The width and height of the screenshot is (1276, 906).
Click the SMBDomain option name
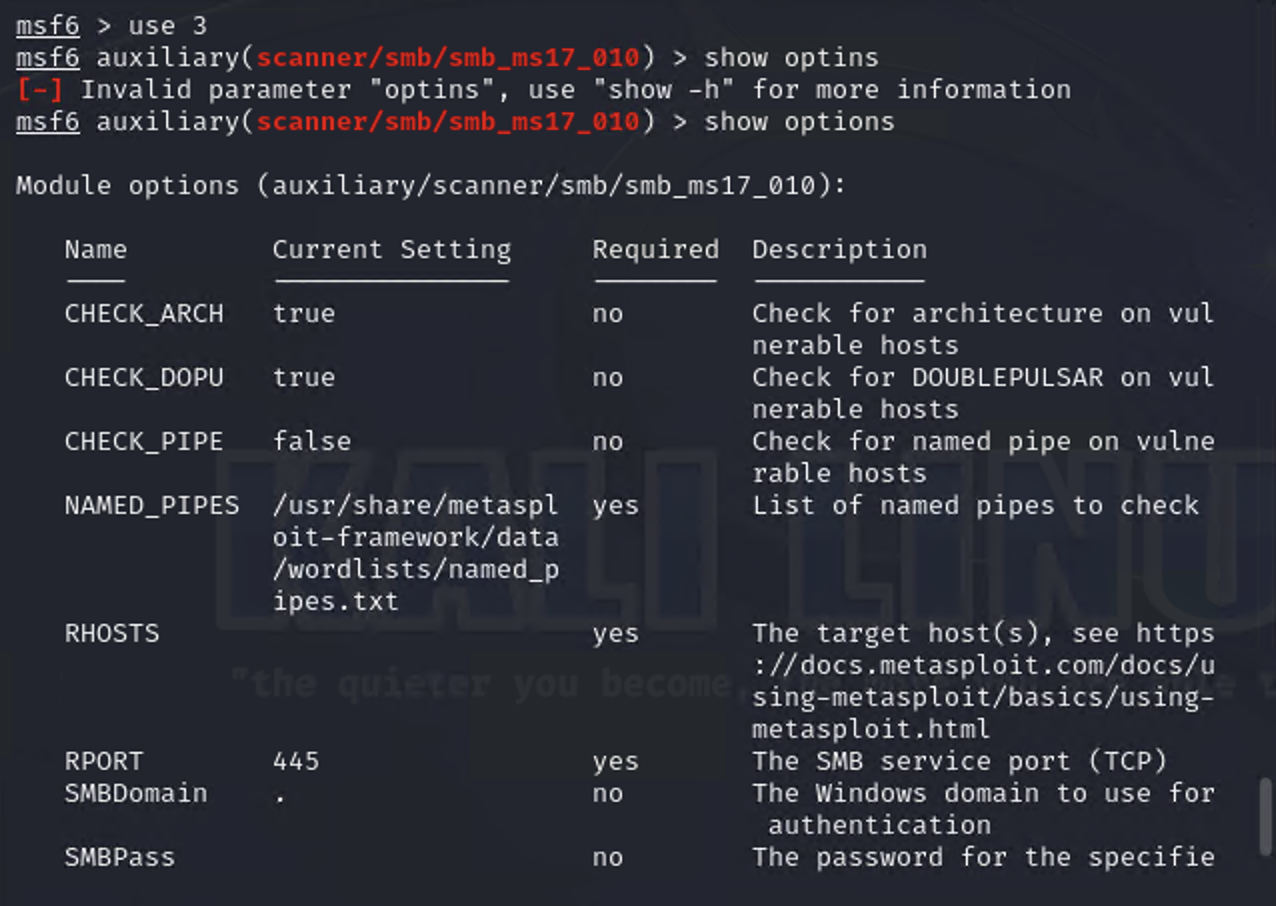[136, 793]
